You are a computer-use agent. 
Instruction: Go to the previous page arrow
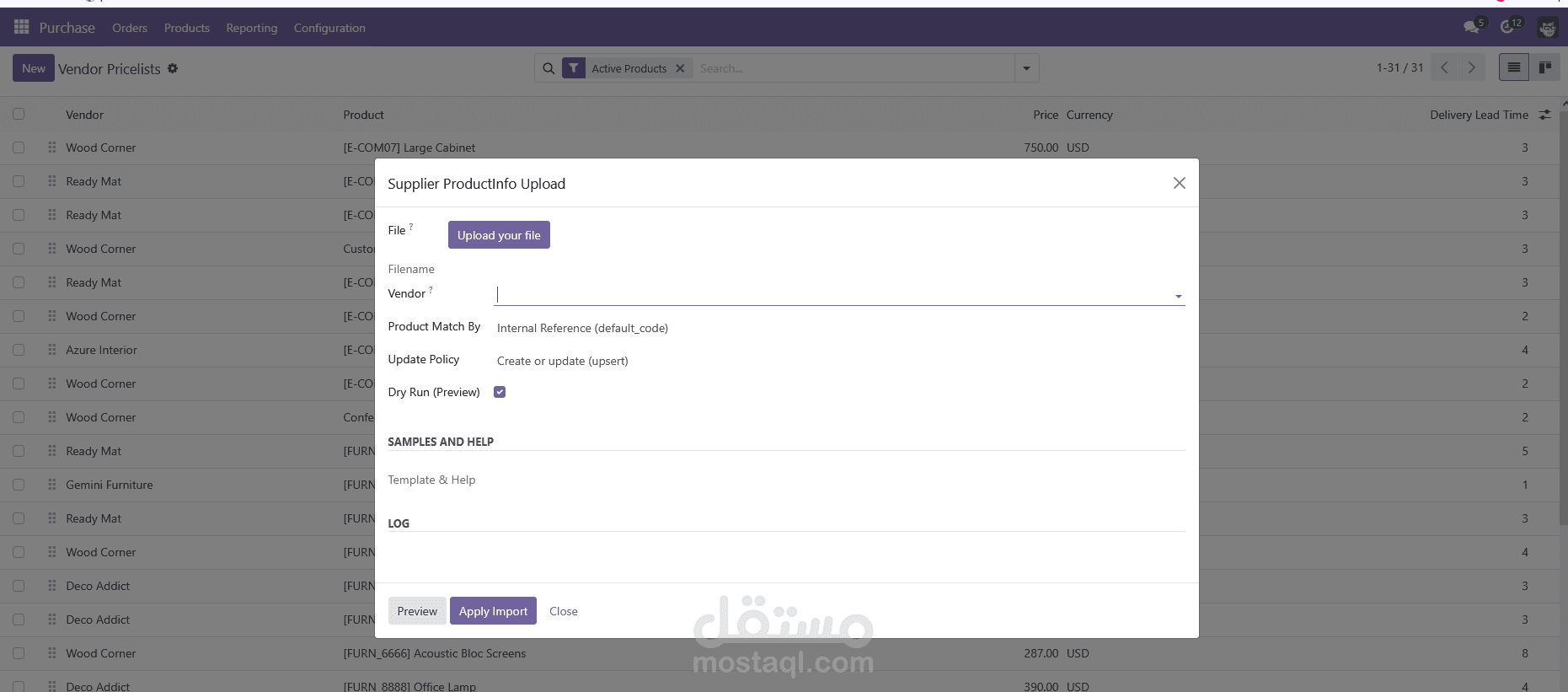1444,67
